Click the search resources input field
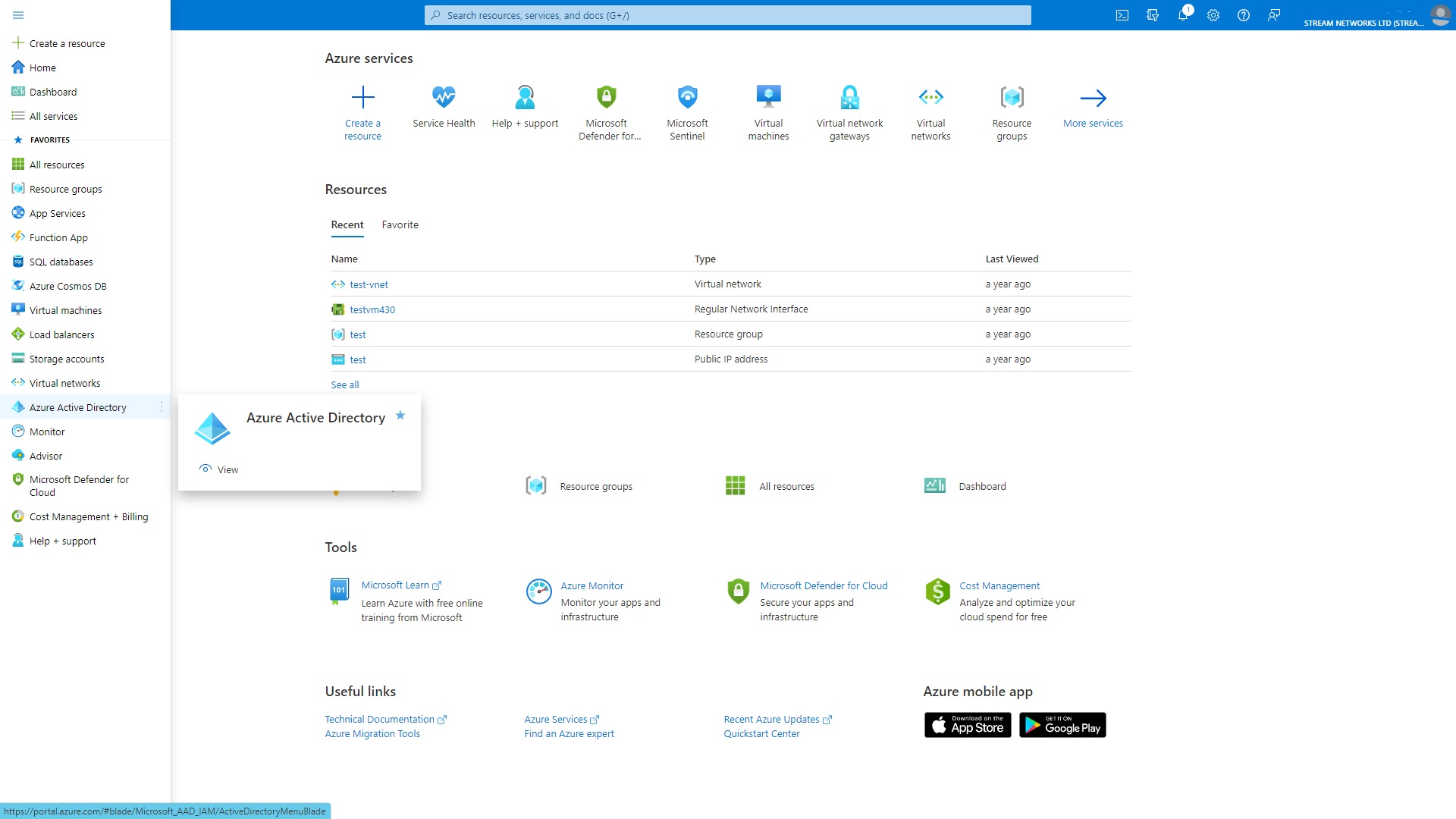The image size is (1456, 819). pos(727,14)
